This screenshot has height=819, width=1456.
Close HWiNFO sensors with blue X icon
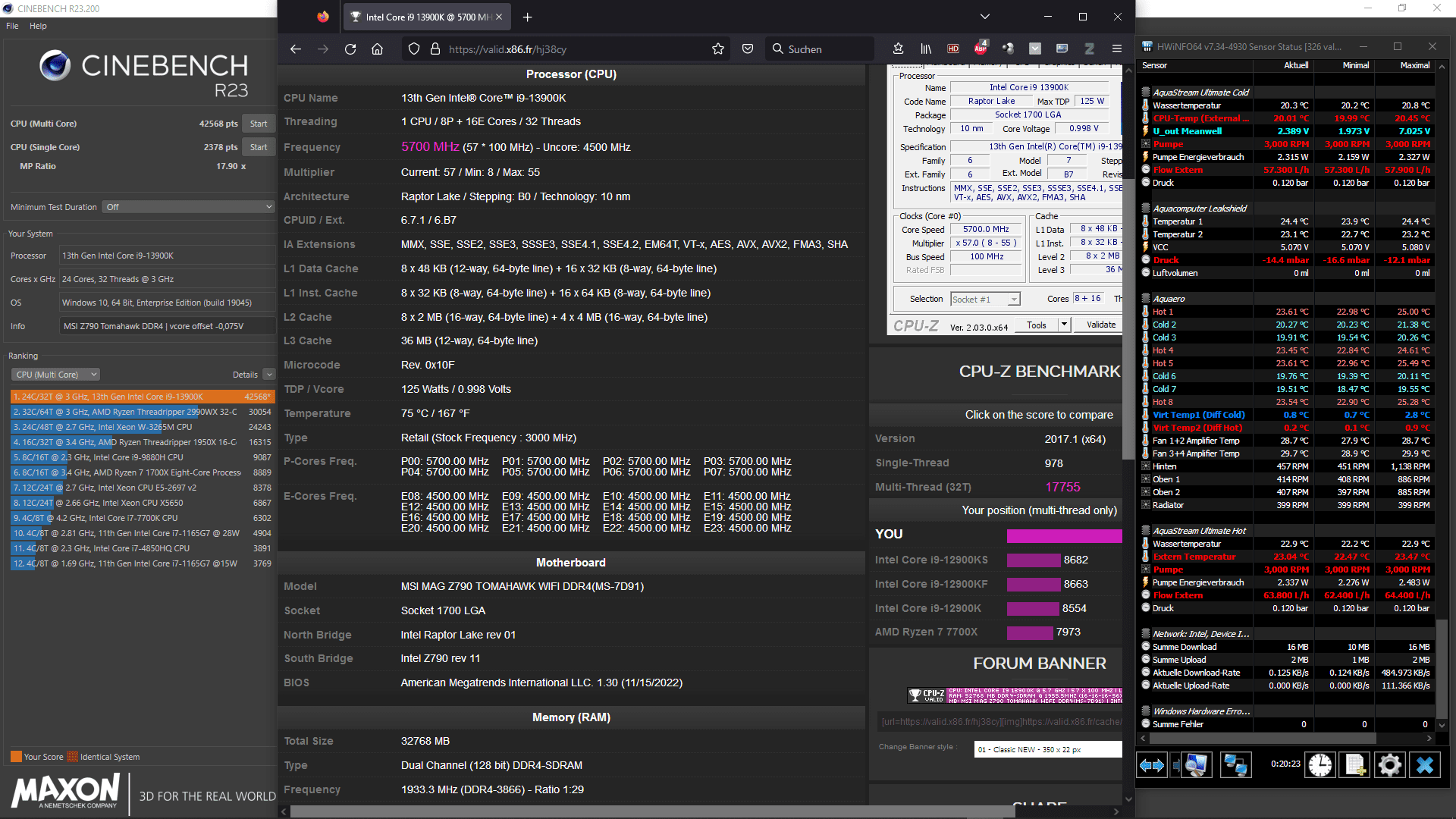coord(1425,765)
